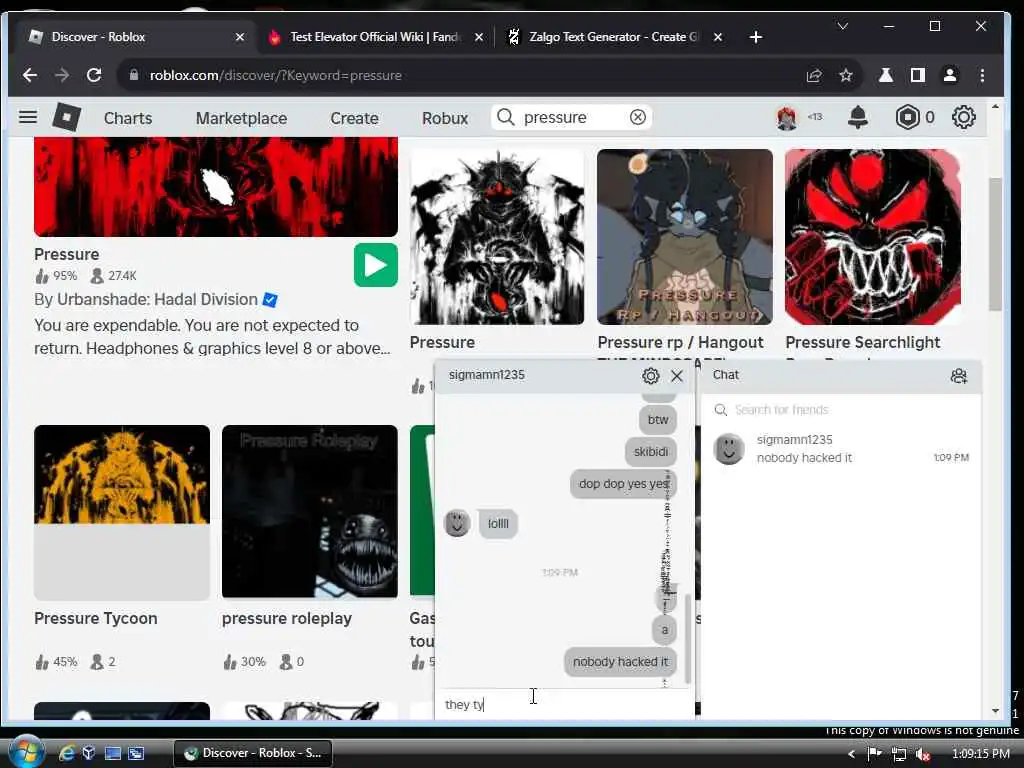
Task: Click the chat conversation scrollbar
Action: click(x=688, y=639)
